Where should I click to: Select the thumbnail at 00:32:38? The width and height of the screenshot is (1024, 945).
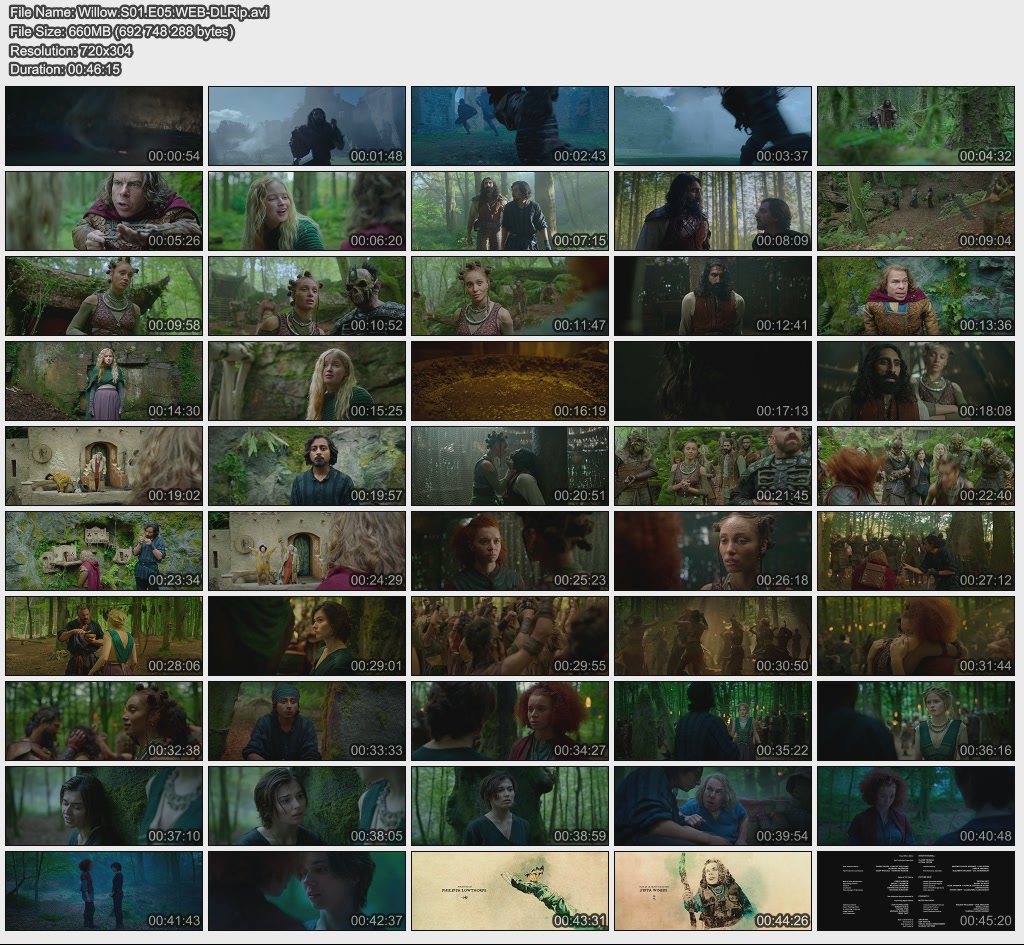coord(104,721)
